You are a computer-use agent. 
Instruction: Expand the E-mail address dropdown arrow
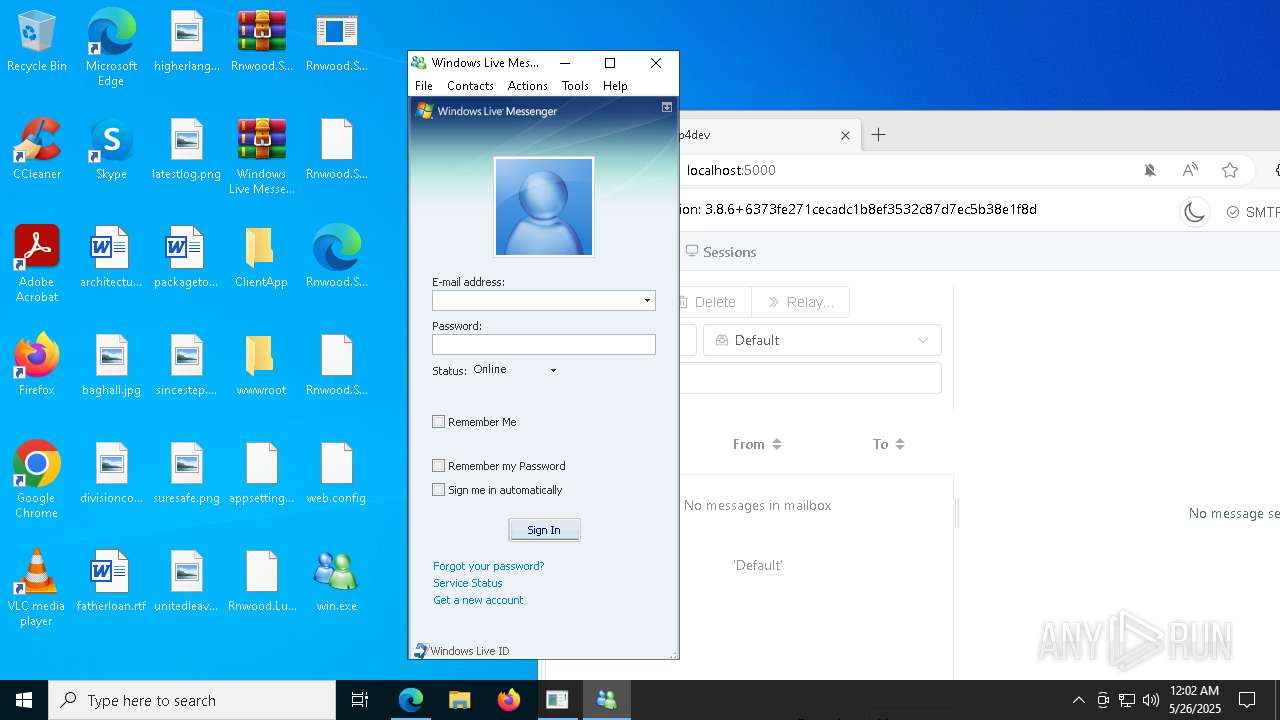point(647,301)
